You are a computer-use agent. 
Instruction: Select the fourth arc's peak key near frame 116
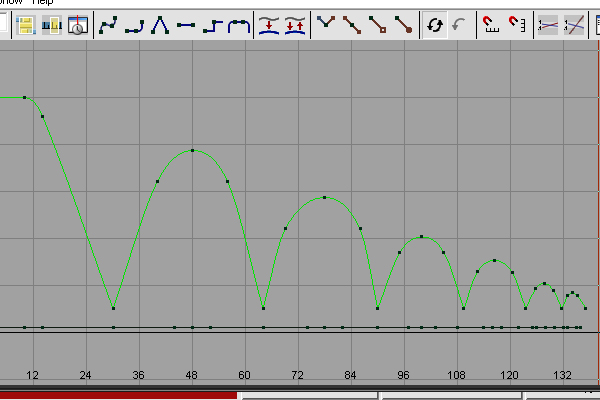[494, 260]
